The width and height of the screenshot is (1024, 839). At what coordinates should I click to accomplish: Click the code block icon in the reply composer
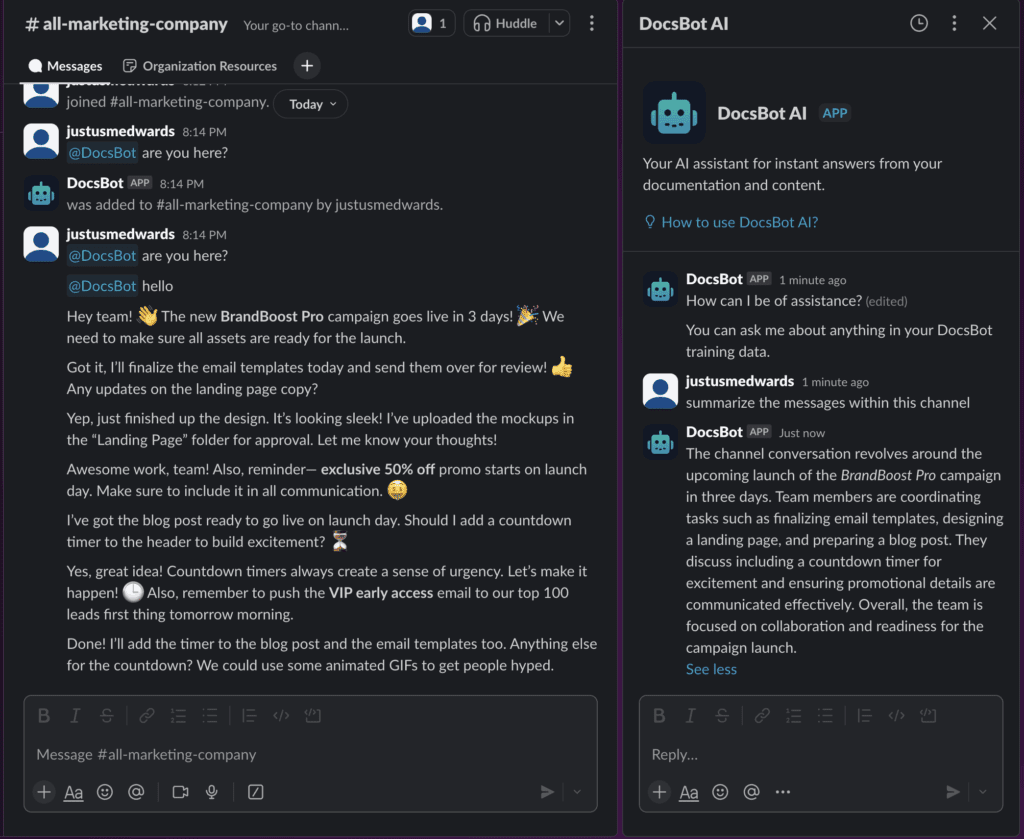928,715
